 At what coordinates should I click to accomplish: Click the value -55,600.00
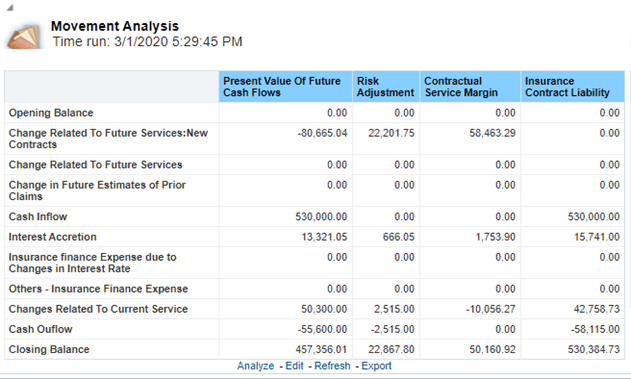322,329
